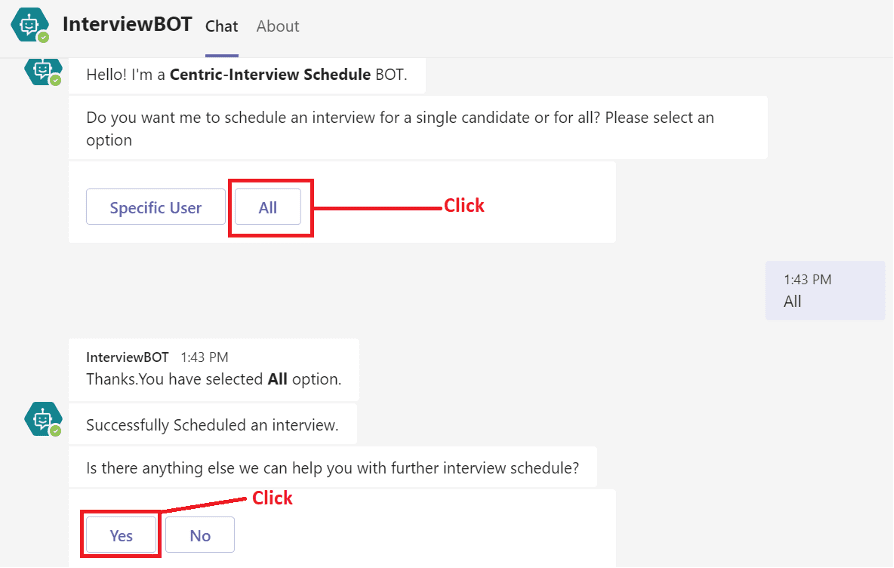Screen dimensions: 894x568
Task: Open the Chat tab
Action: [x=221, y=27]
